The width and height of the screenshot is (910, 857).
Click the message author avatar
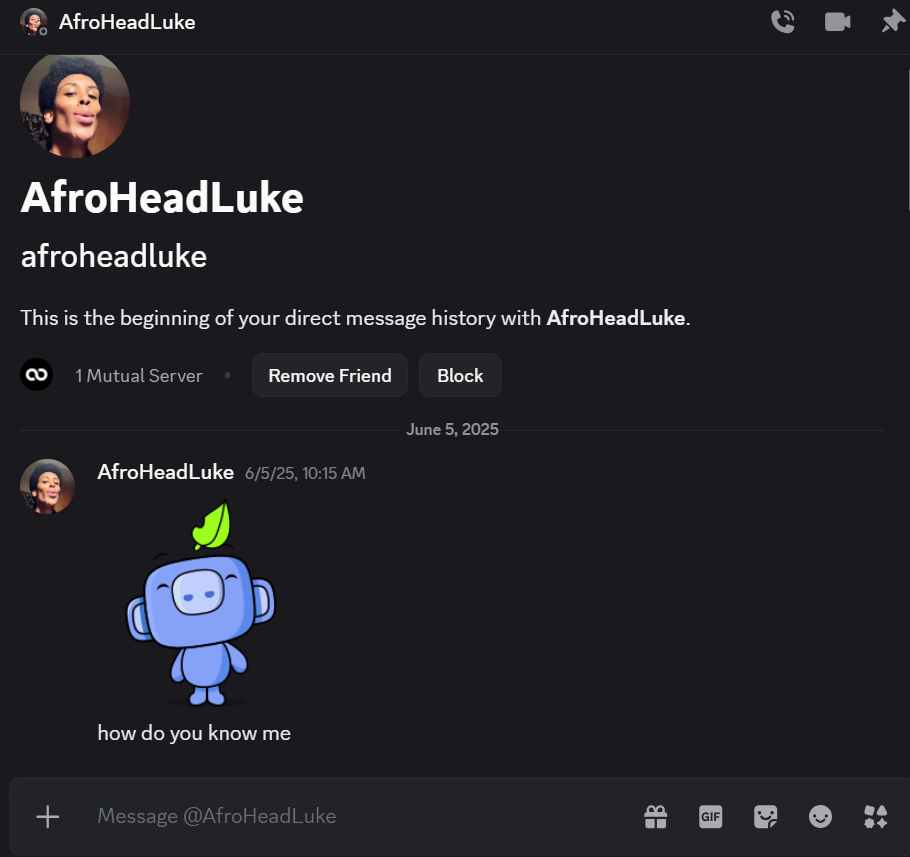pyautogui.click(x=47, y=487)
